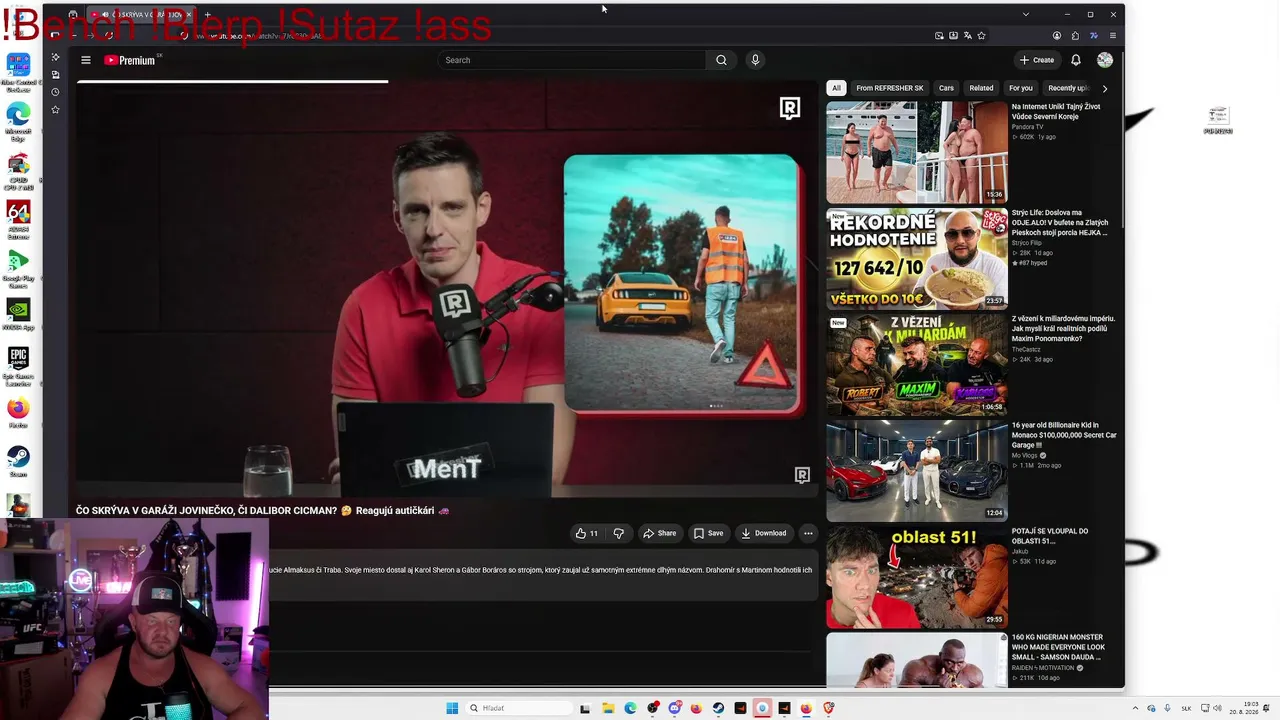
Task: Click the main video player
Action: tap(447, 289)
